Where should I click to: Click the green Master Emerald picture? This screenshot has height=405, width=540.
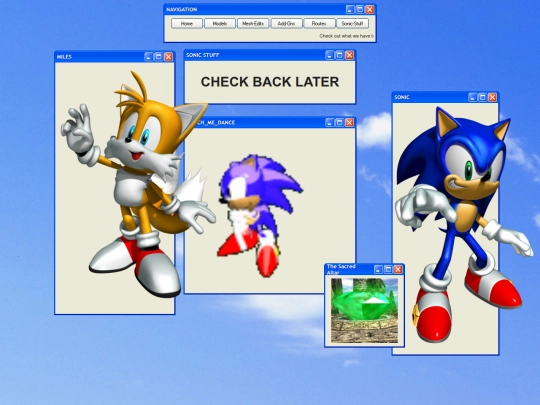pyautogui.click(x=364, y=310)
